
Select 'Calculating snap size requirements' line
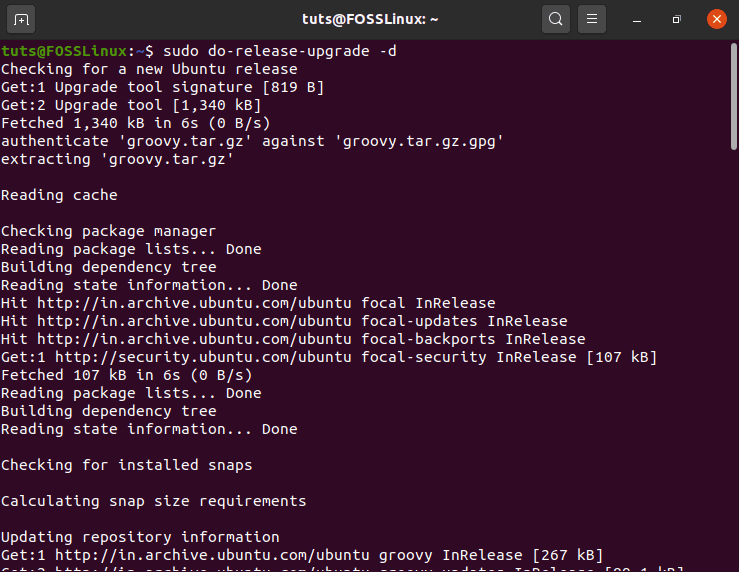coord(154,501)
